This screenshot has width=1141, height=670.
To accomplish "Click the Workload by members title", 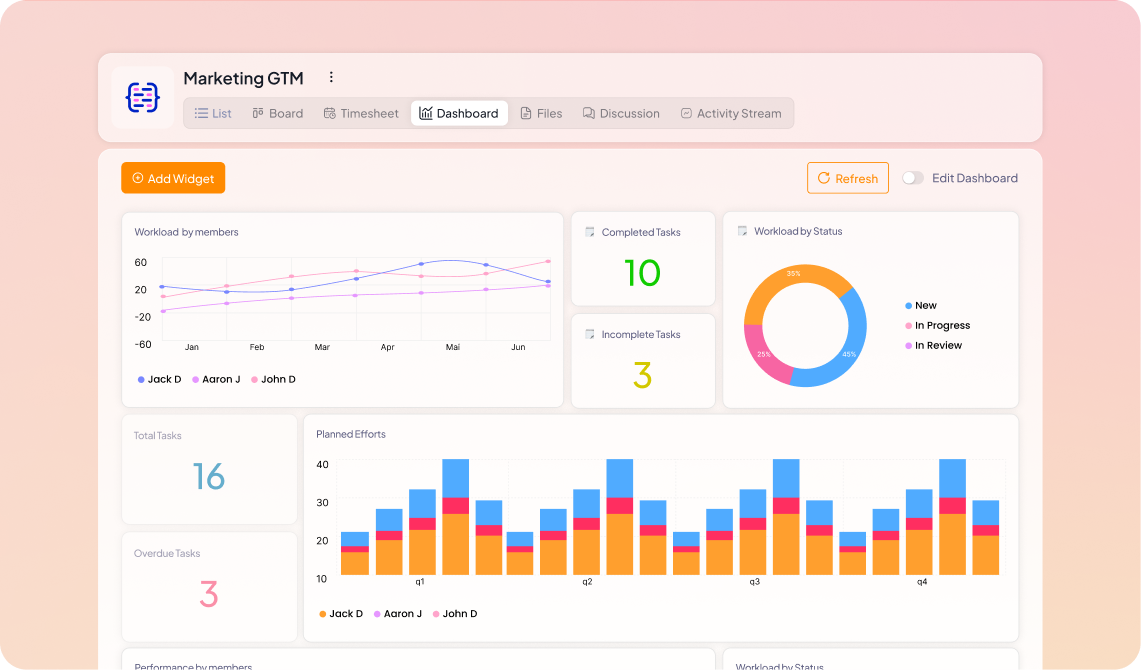I will pos(186,232).
